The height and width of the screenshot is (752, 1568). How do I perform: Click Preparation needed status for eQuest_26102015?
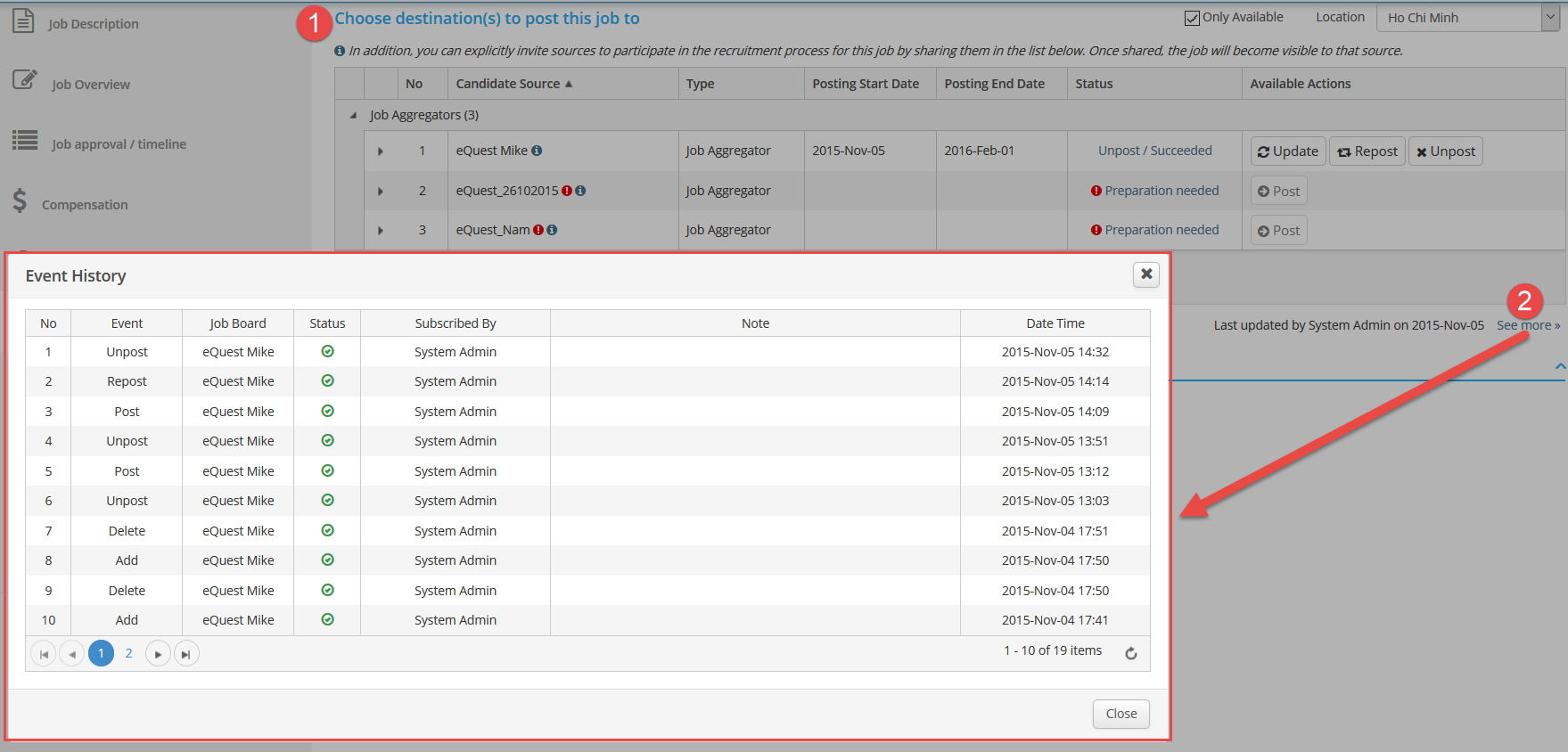tap(1162, 191)
